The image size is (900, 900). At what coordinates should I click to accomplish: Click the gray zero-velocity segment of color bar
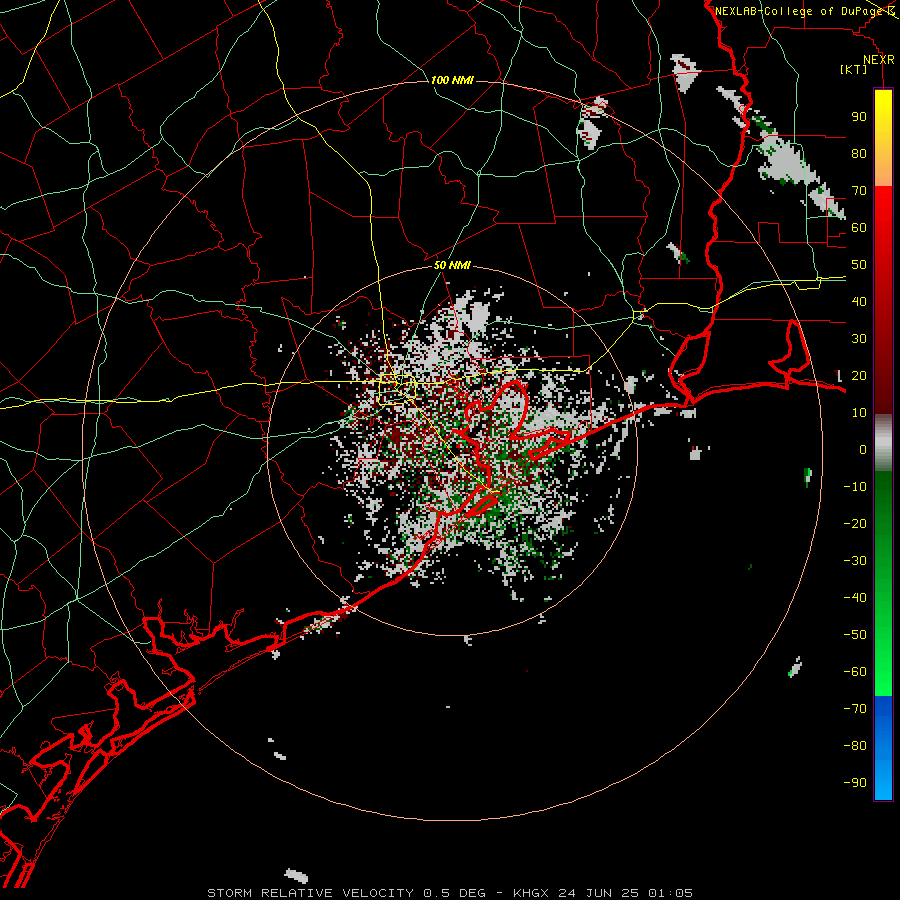tap(883, 443)
